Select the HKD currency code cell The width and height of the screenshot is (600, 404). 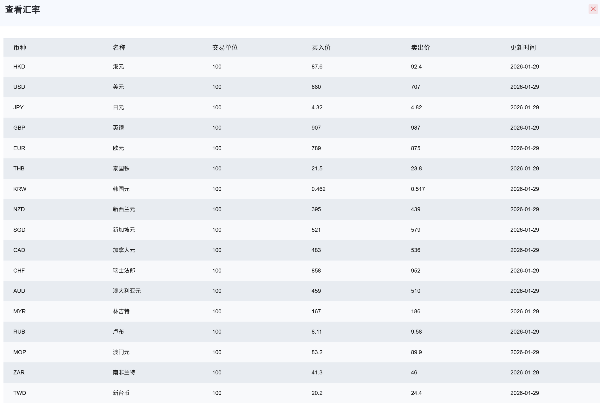pos(19,67)
